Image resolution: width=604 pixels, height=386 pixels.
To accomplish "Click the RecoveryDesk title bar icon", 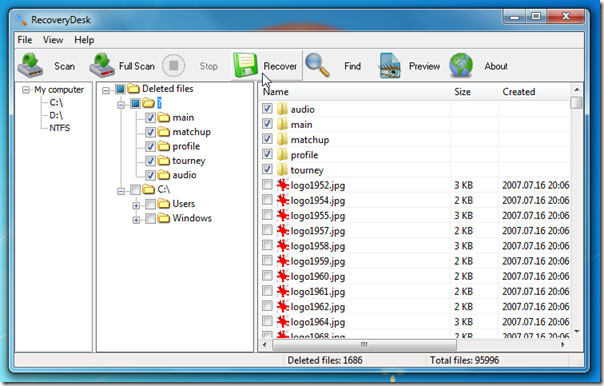I will point(21,20).
